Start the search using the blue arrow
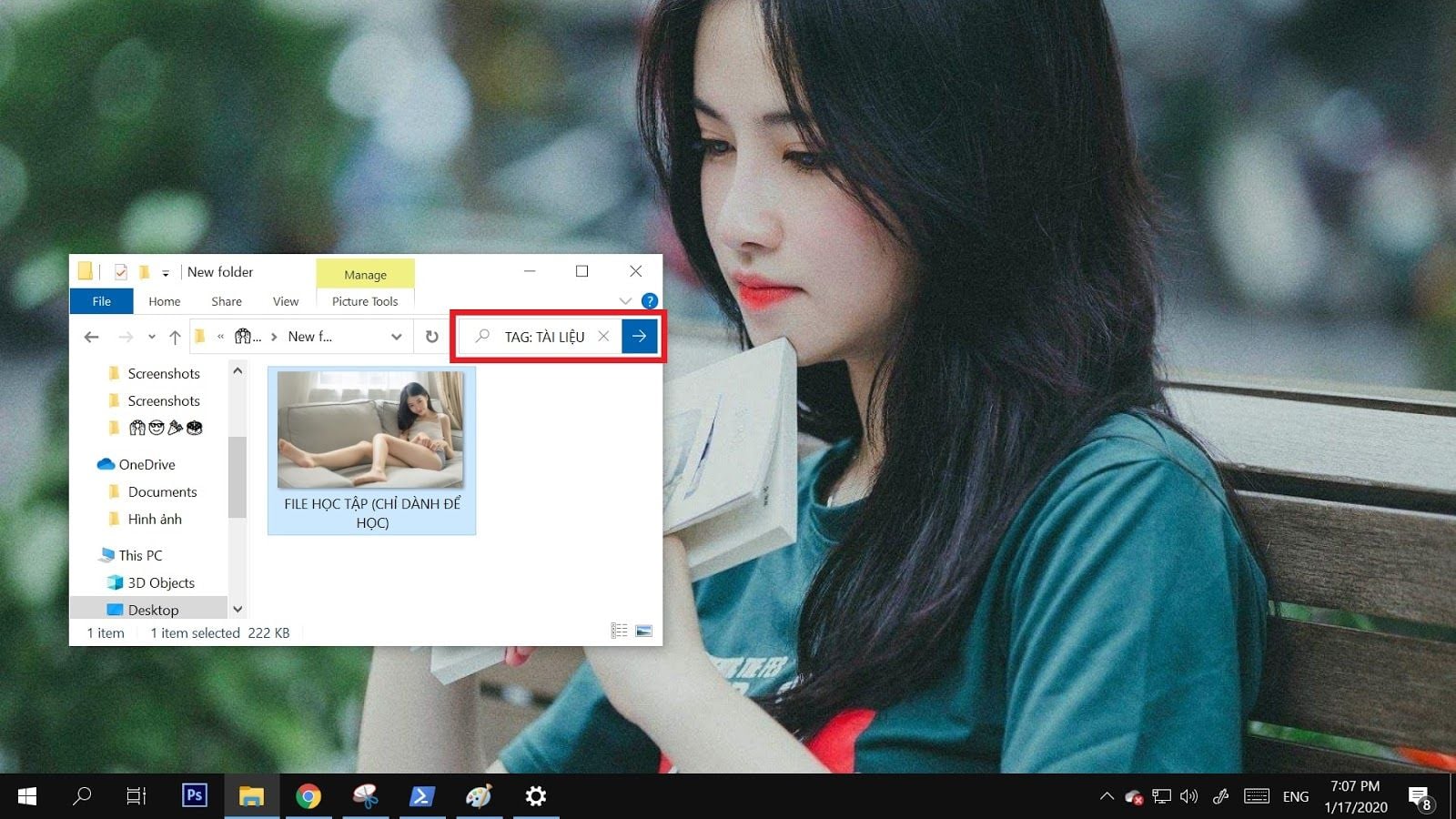The width and height of the screenshot is (1456, 819). [x=639, y=336]
